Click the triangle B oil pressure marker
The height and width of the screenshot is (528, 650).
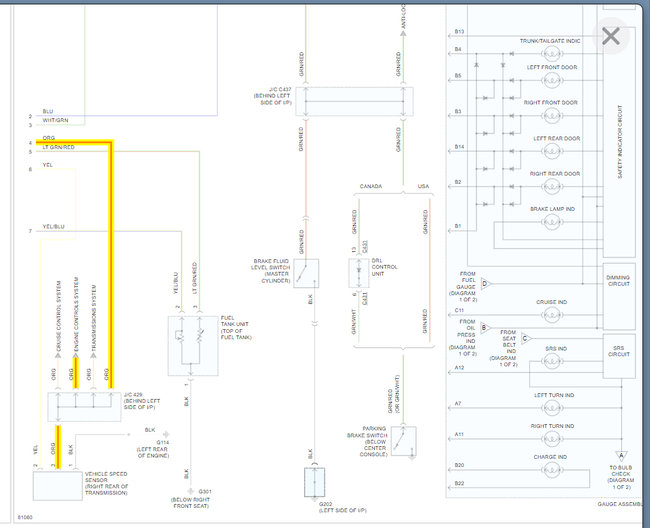[484, 328]
